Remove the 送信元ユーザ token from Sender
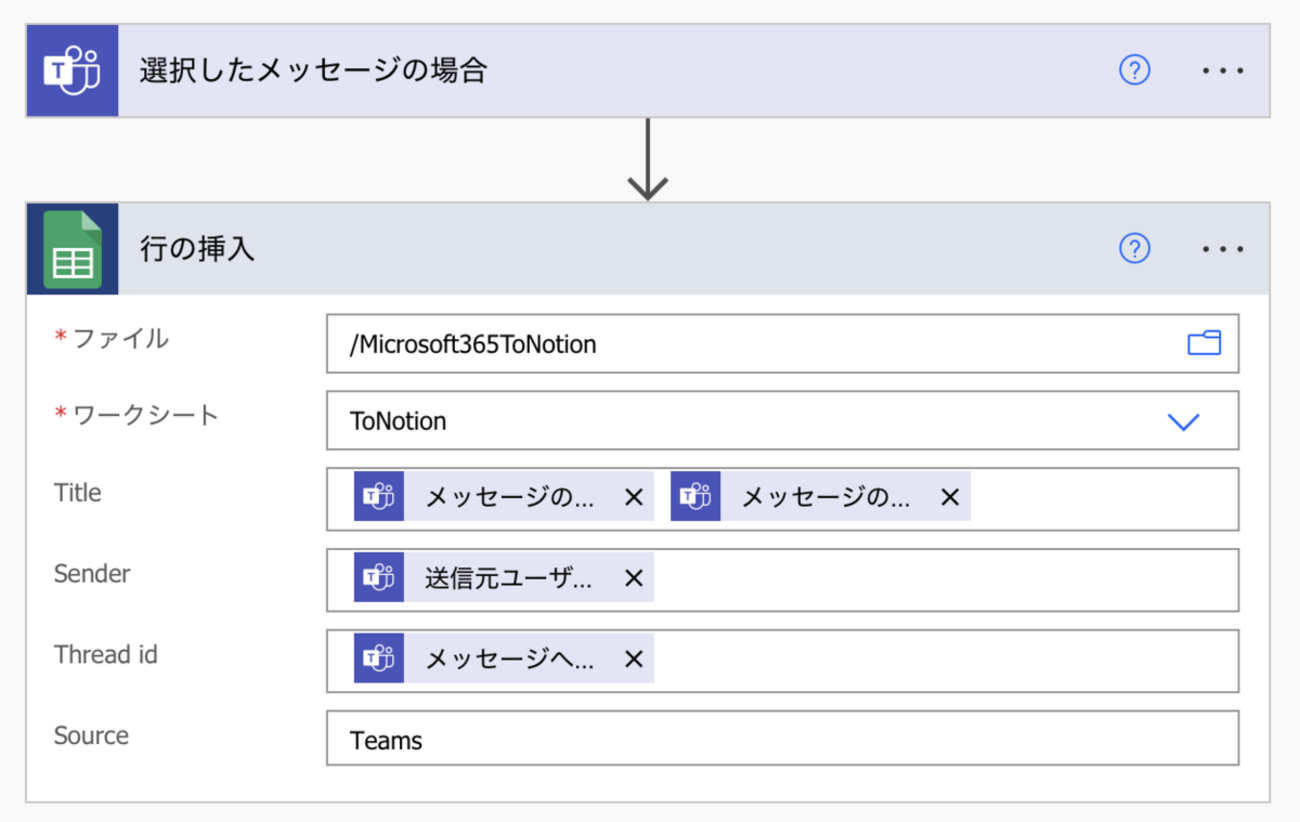The image size is (1300, 822). tap(633, 578)
